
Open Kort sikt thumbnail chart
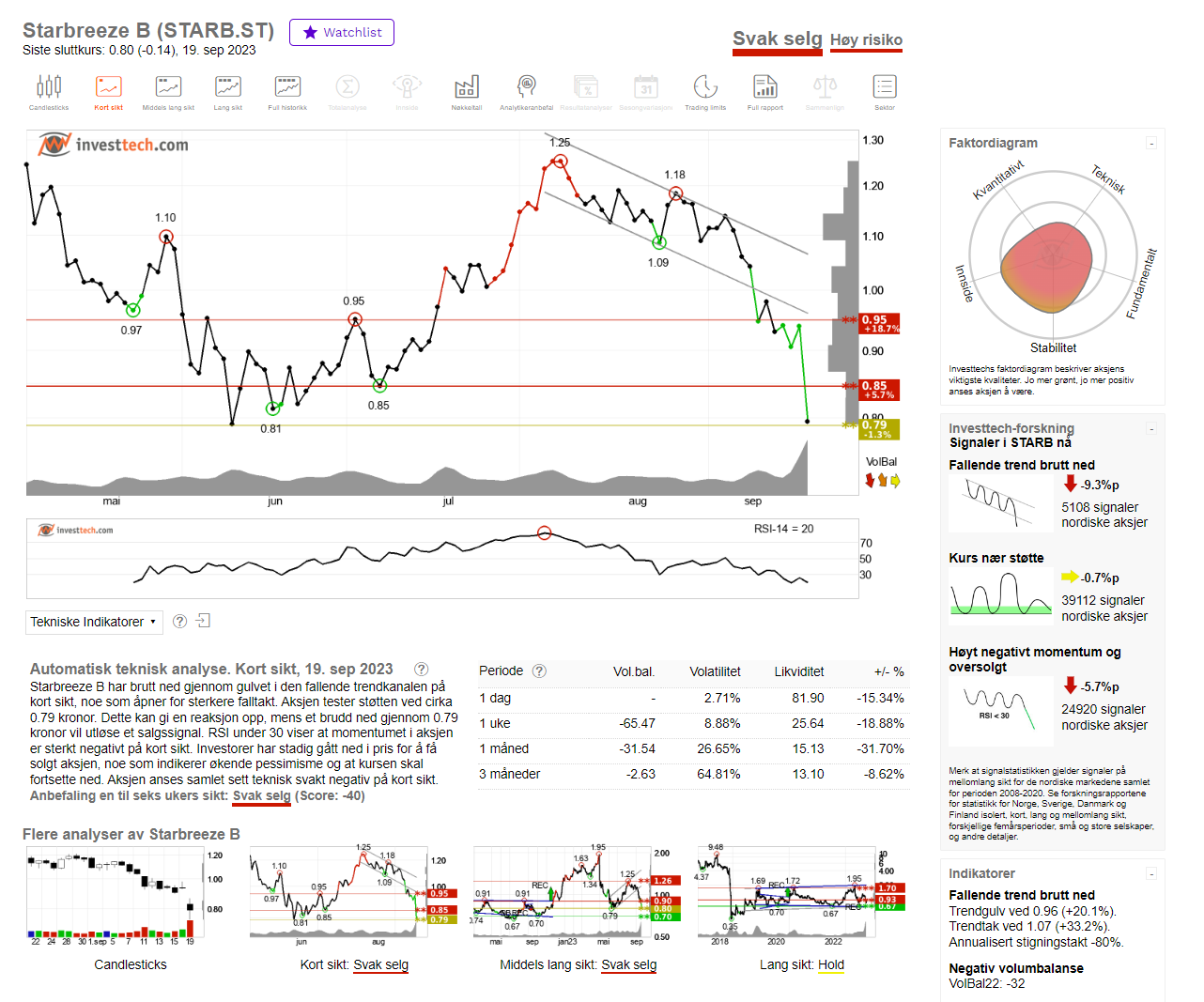353,892
